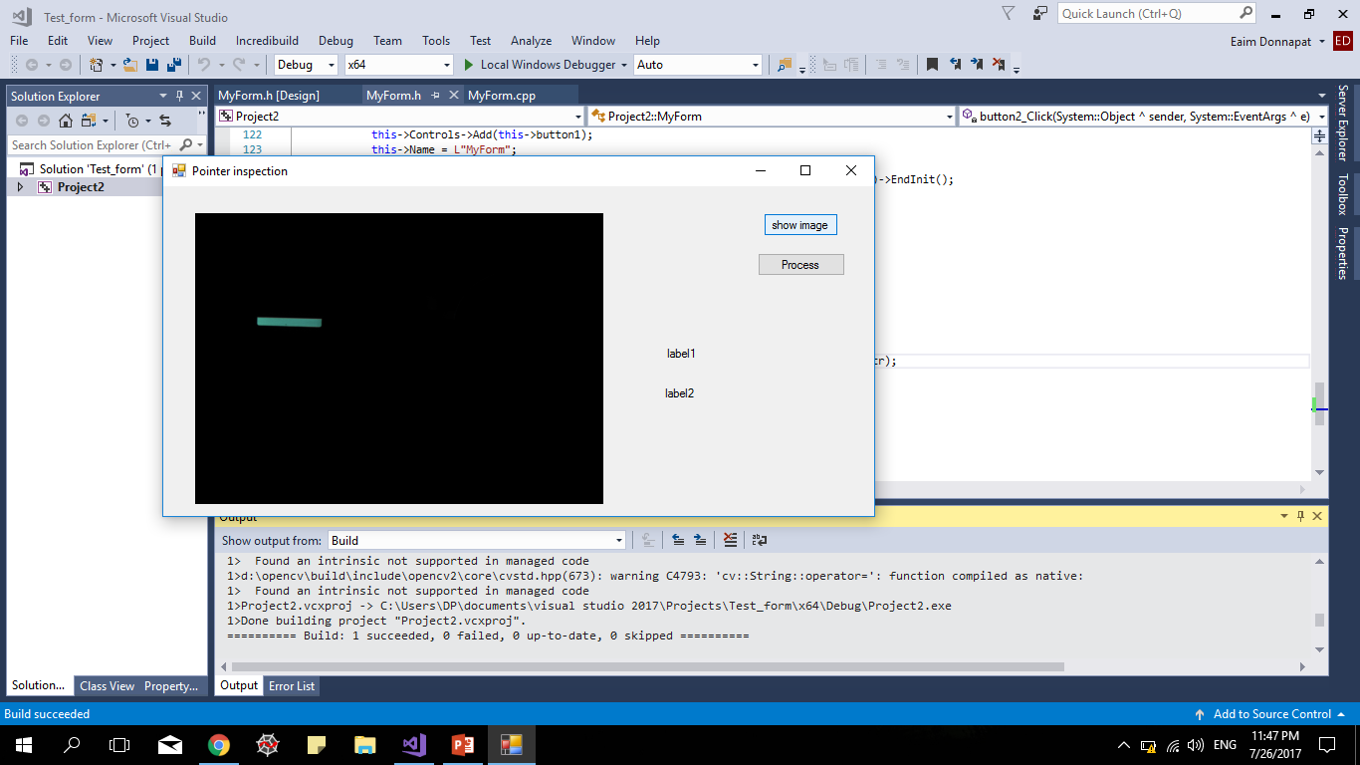This screenshot has width=1360, height=765.
Task: Open the x64 platform dropdown
Action: point(399,65)
